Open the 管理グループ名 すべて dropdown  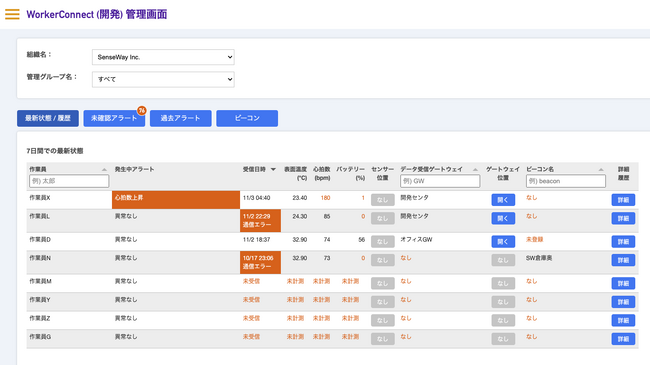tap(163, 79)
